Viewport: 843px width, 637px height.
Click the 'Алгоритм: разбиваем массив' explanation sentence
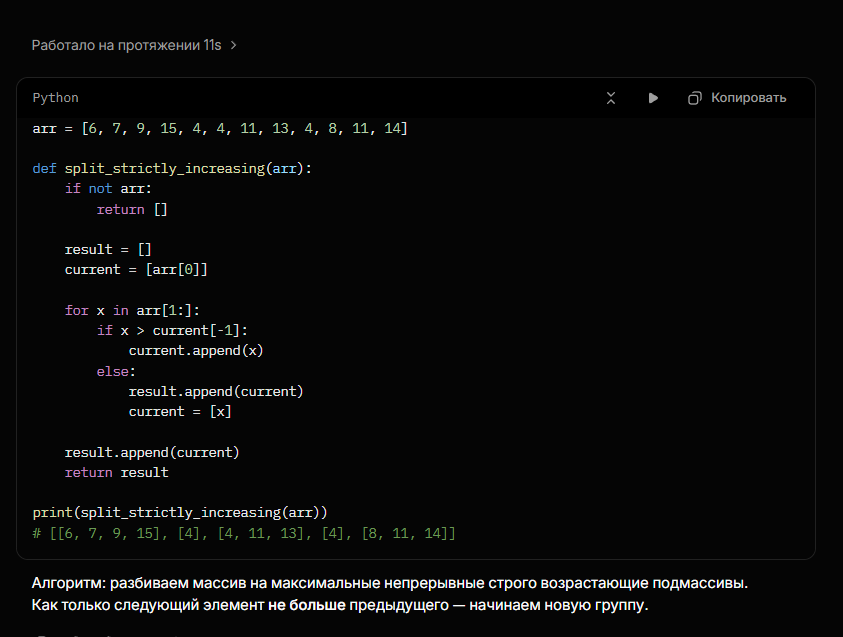click(x=390, y=583)
